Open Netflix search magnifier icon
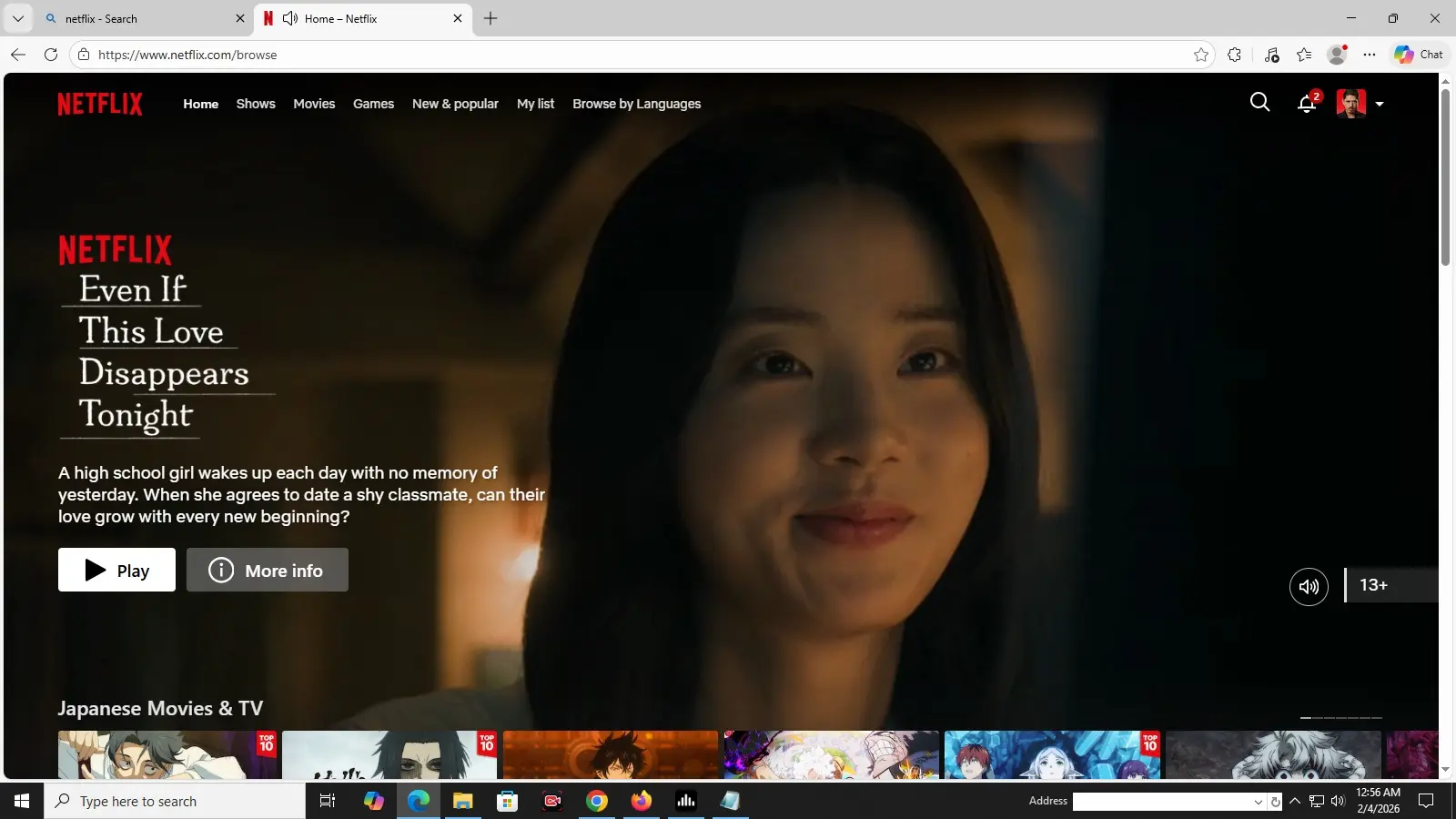The height and width of the screenshot is (819, 1456). 1259,103
